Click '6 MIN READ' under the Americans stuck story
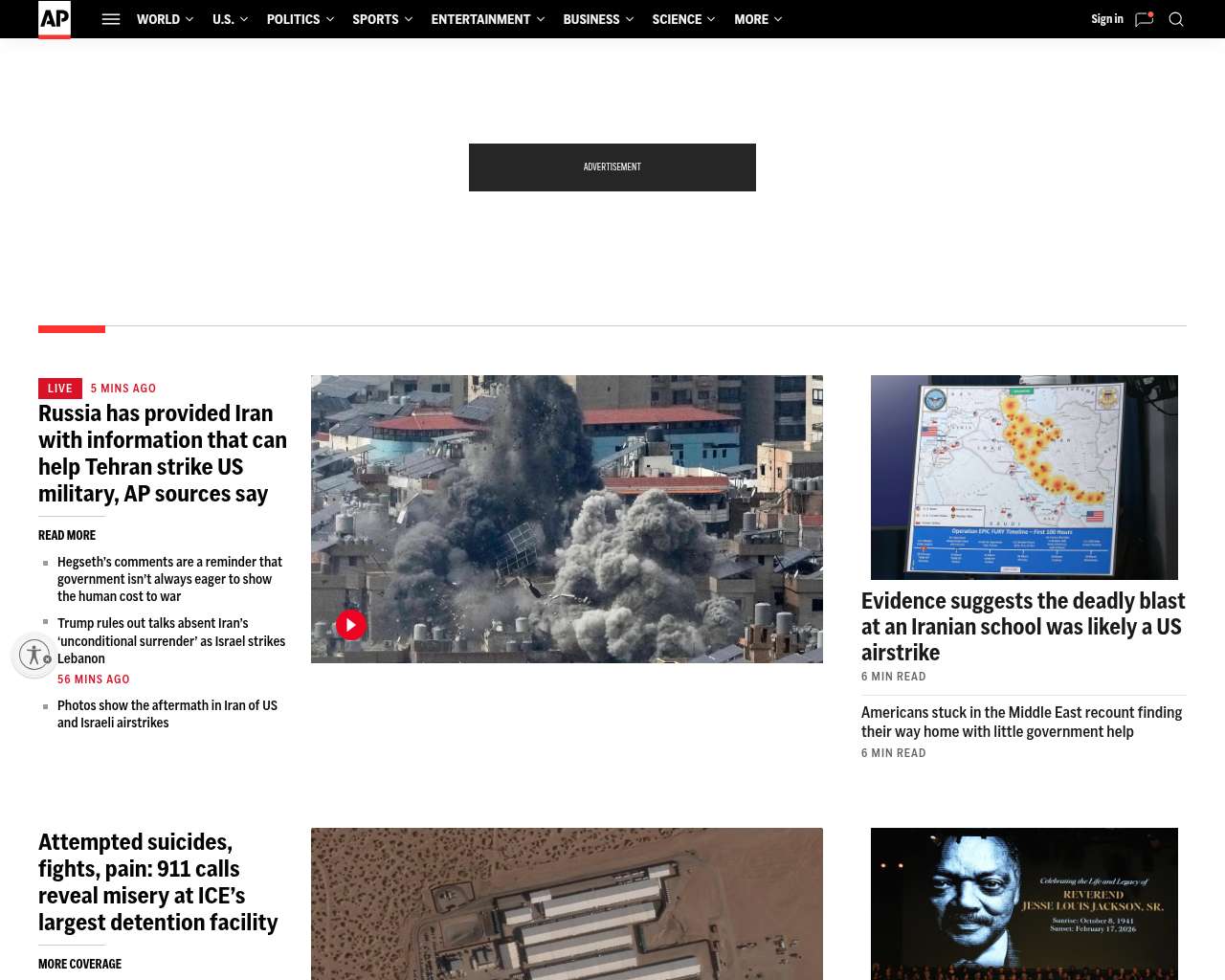Screen dimensions: 1225x980 894,753
